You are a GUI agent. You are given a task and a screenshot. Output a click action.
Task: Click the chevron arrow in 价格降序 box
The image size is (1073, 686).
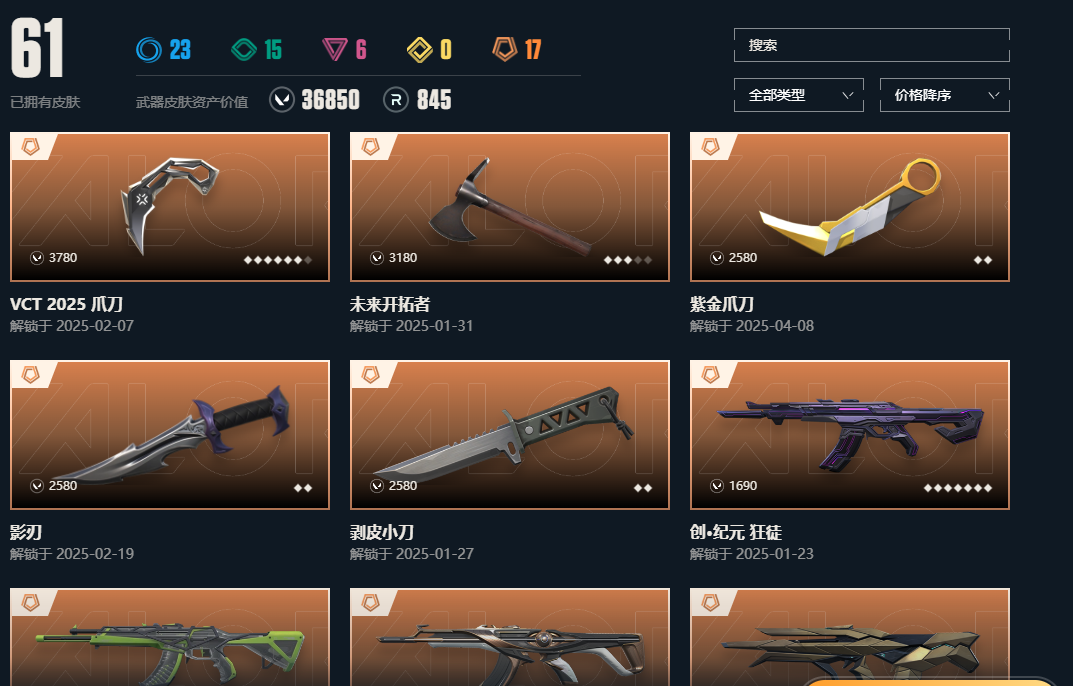pos(994,95)
